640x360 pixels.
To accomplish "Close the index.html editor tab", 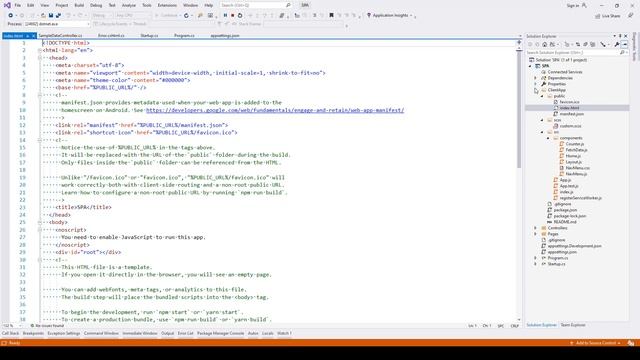I will point(33,36).
